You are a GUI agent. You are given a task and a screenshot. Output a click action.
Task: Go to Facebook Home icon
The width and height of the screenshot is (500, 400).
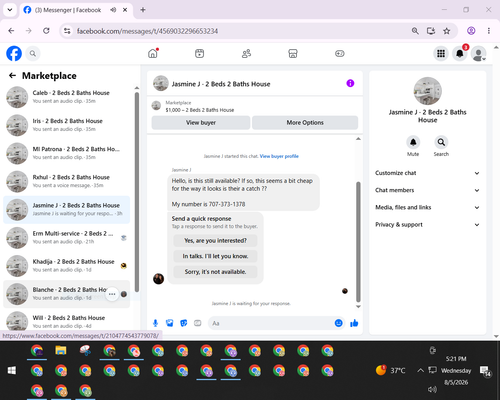click(x=153, y=53)
